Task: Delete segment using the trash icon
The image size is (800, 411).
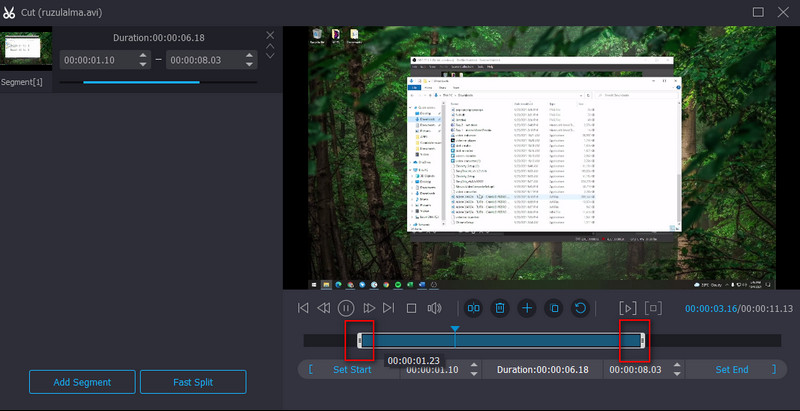Action: click(500, 308)
